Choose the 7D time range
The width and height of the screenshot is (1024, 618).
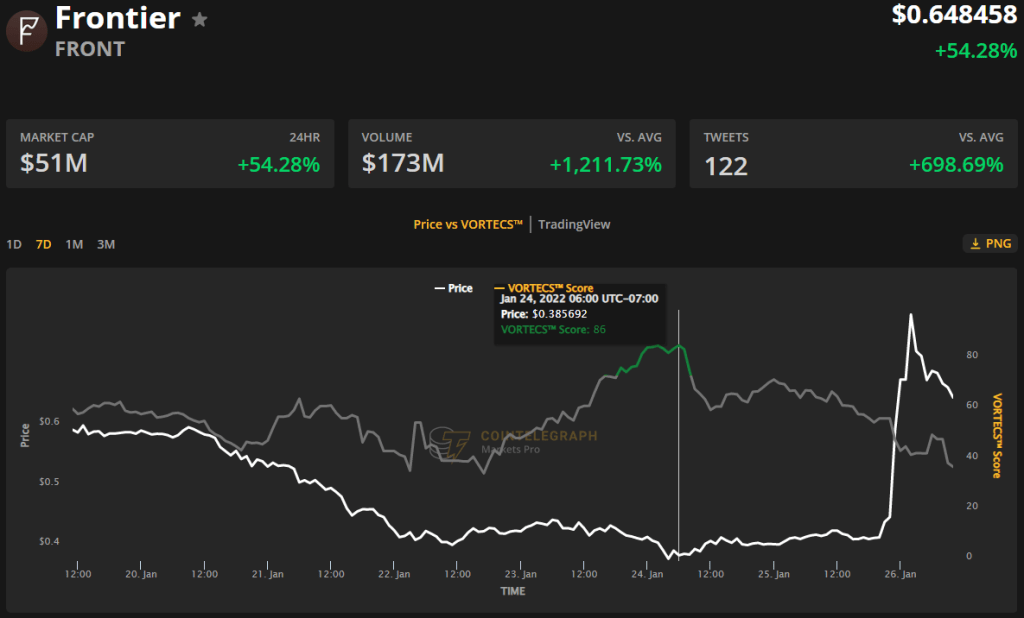point(43,244)
